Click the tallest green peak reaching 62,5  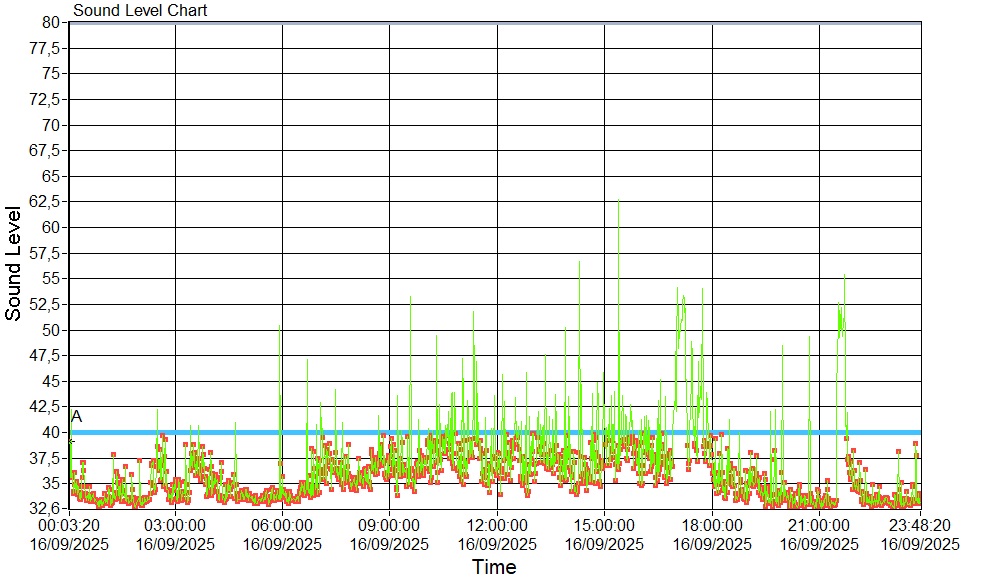(x=618, y=205)
